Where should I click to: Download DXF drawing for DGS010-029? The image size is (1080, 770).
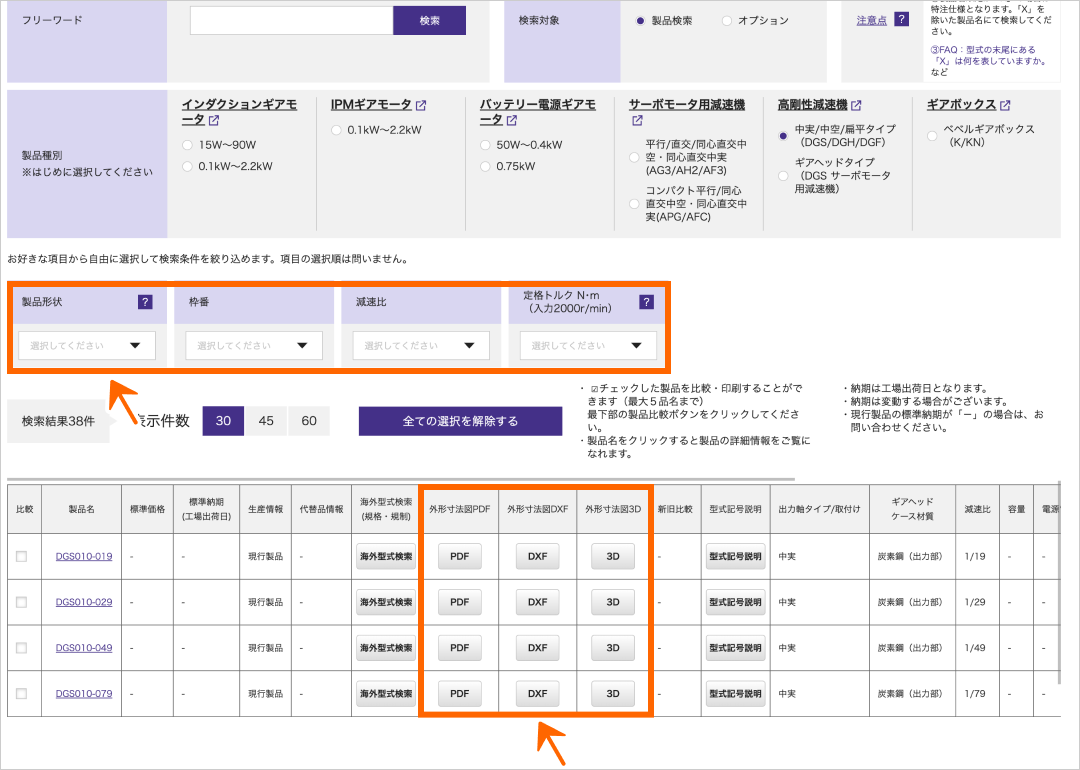coord(537,602)
